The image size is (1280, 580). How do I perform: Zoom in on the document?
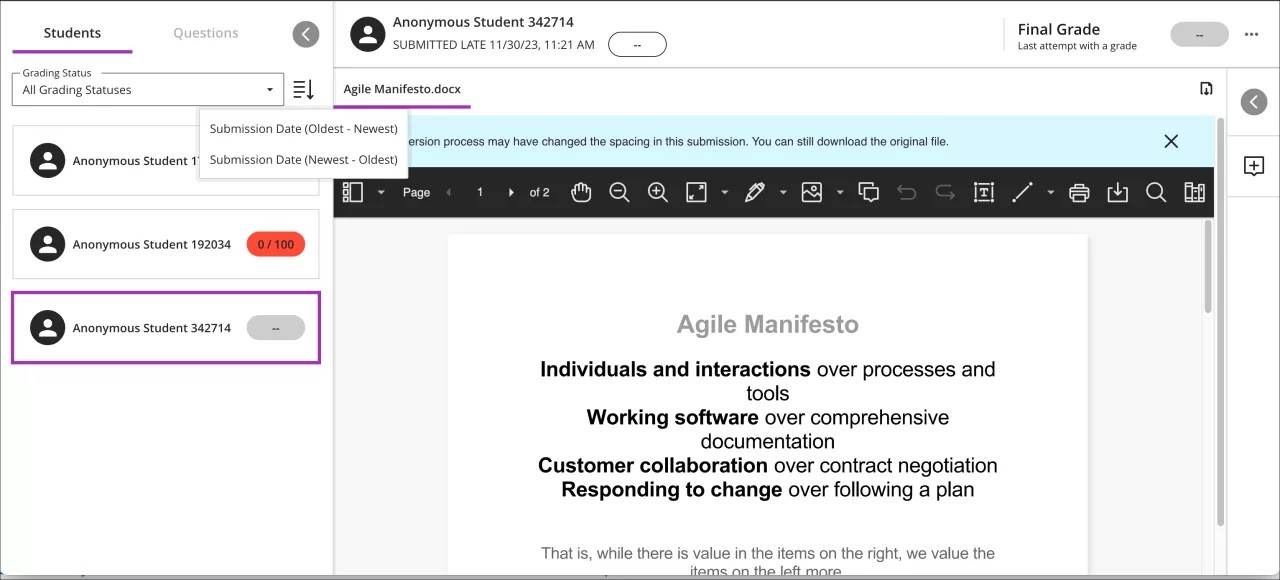658,191
